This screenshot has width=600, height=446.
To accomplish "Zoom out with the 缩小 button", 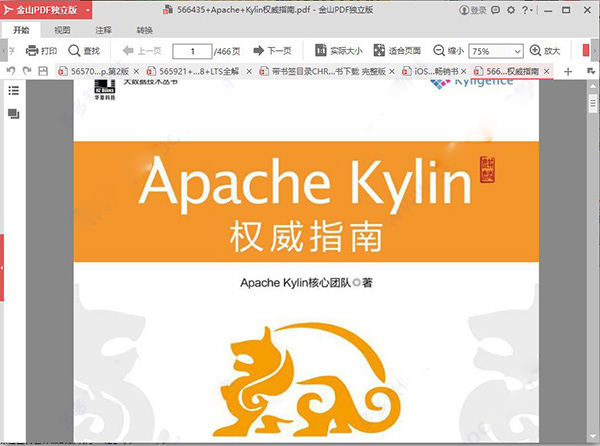I will coord(448,50).
